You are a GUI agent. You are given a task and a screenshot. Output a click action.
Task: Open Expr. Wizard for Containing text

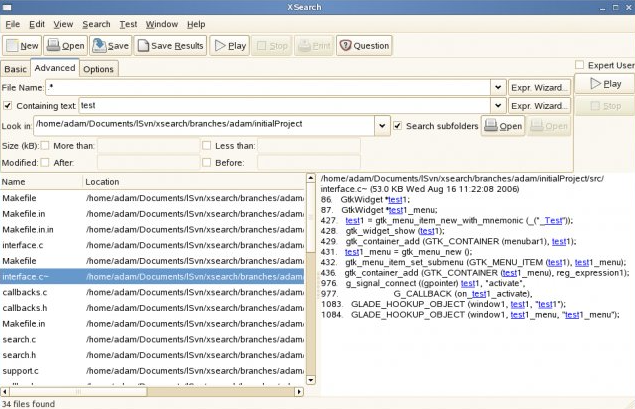[x=539, y=106]
